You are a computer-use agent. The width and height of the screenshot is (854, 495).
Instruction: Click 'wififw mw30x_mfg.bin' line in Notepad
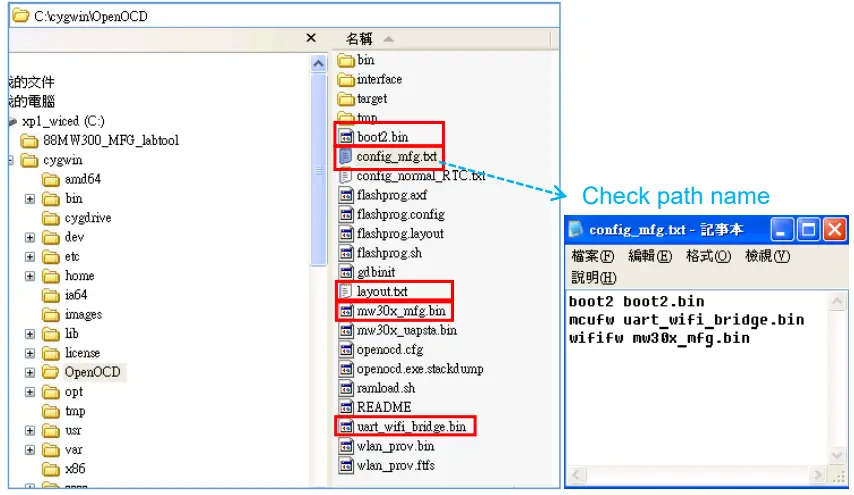tap(659, 338)
